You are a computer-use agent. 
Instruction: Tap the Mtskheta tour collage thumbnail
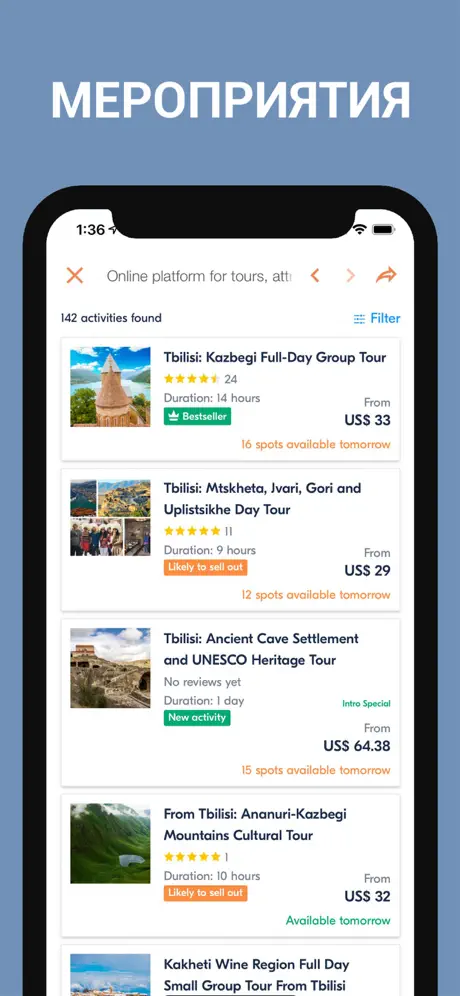point(110,518)
